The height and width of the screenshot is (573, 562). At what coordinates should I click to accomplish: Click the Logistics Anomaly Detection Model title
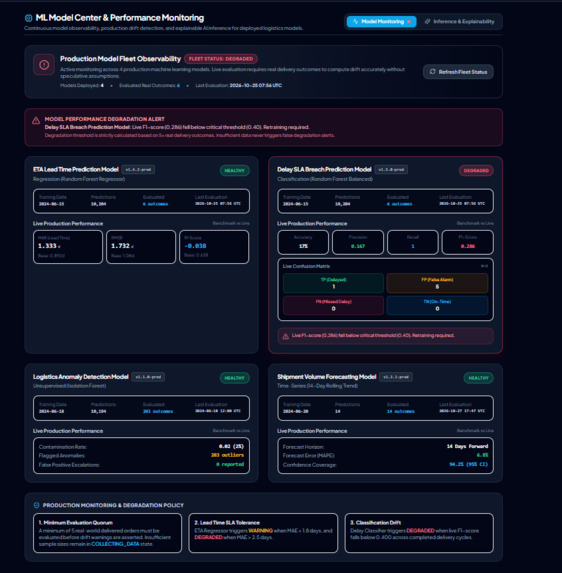(x=81, y=376)
